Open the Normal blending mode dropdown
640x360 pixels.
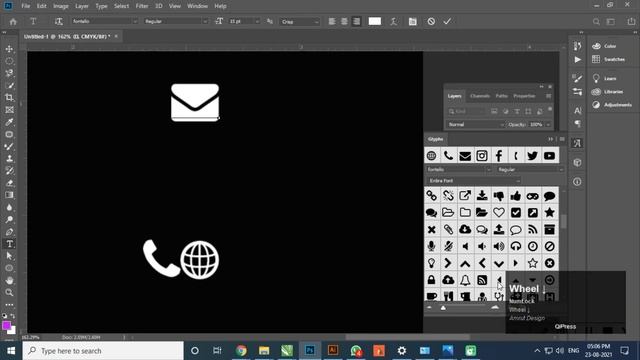pyautogui.click(x=476, y=124)
